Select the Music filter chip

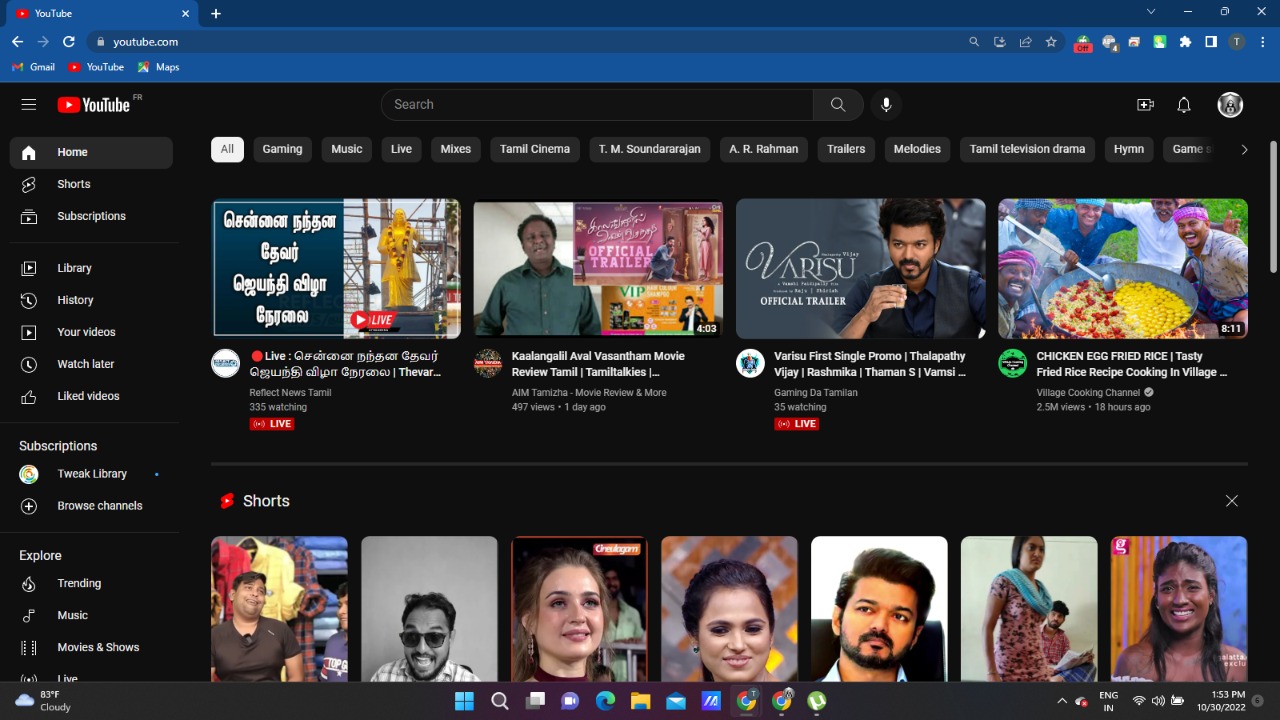coord(347,149)
